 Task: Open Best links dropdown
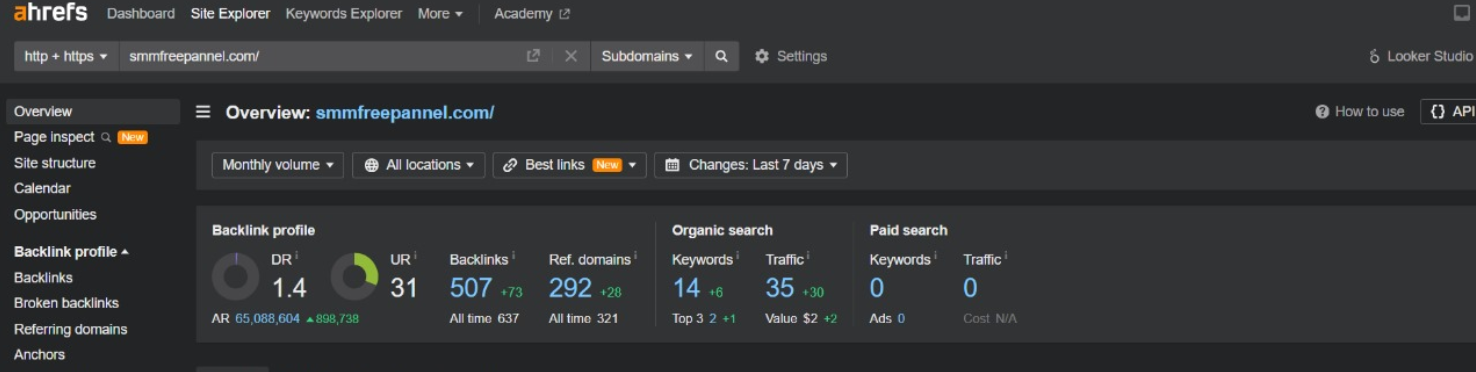[x=570, y=165]
